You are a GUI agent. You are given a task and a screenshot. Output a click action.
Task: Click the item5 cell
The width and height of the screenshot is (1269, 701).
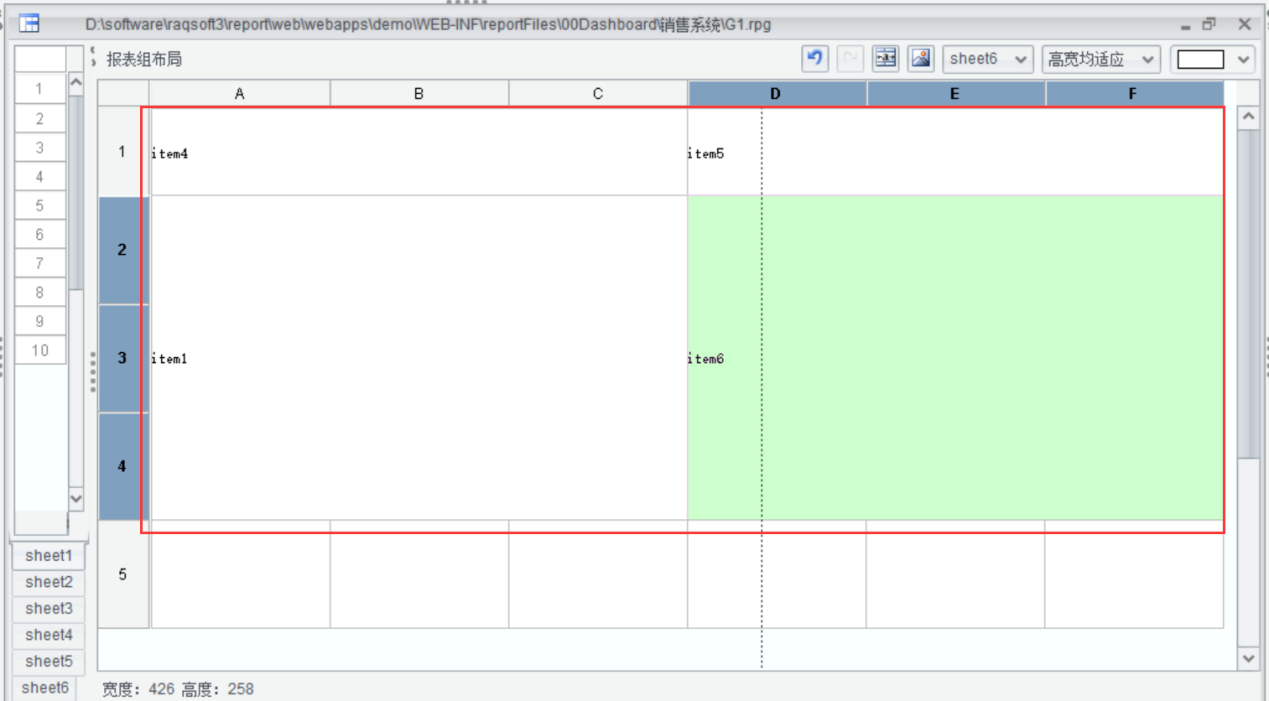(956, 152)
